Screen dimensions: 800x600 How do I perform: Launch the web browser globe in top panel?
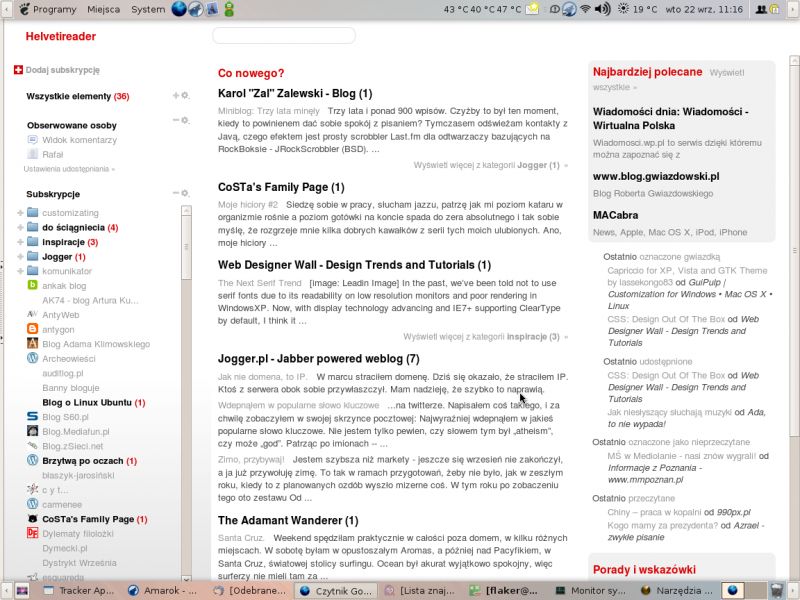[179, 9]
